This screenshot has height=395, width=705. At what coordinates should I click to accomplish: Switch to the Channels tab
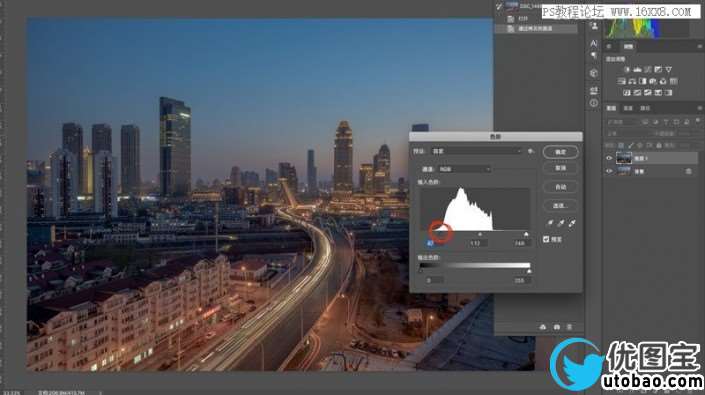[628, 108]
